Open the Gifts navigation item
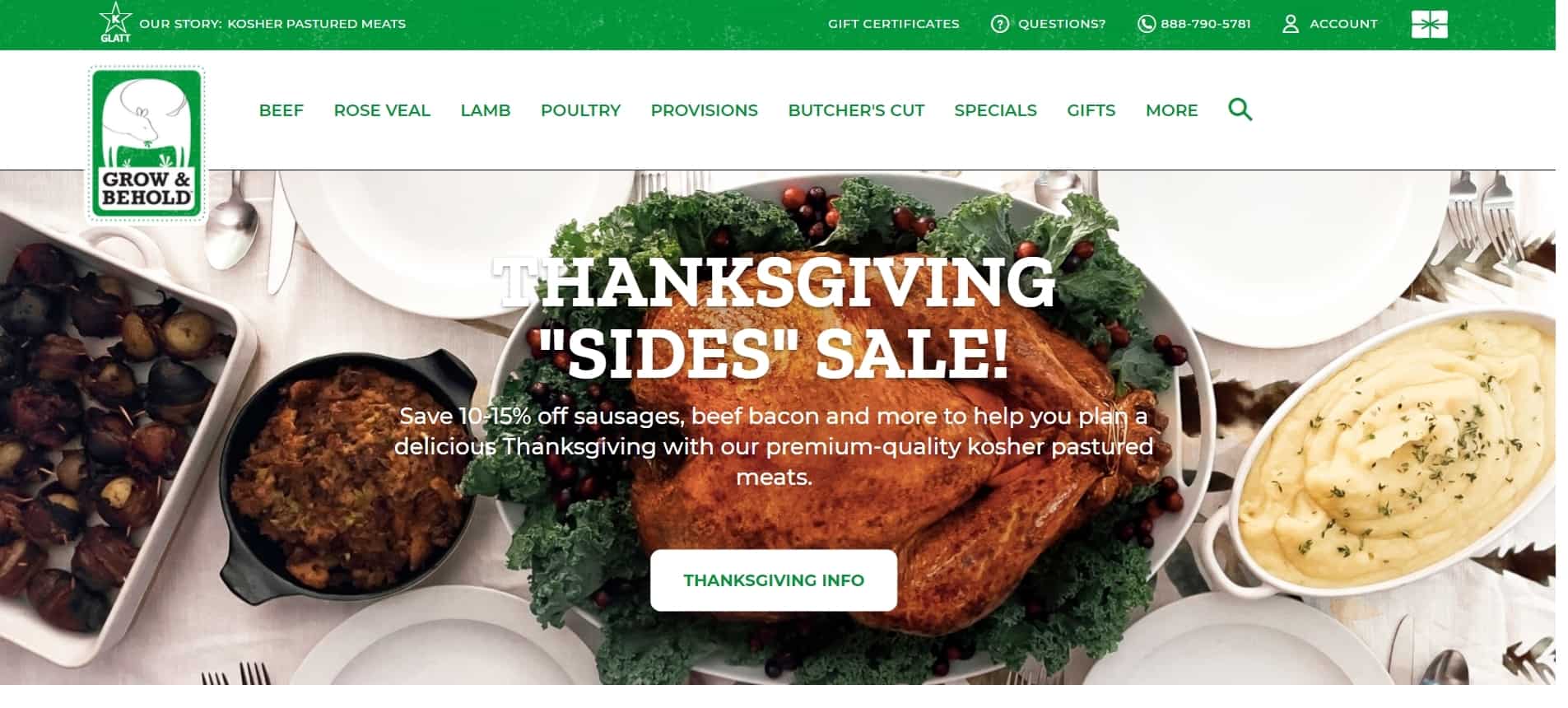The image size is (1568, 708). pos(1091,110)
